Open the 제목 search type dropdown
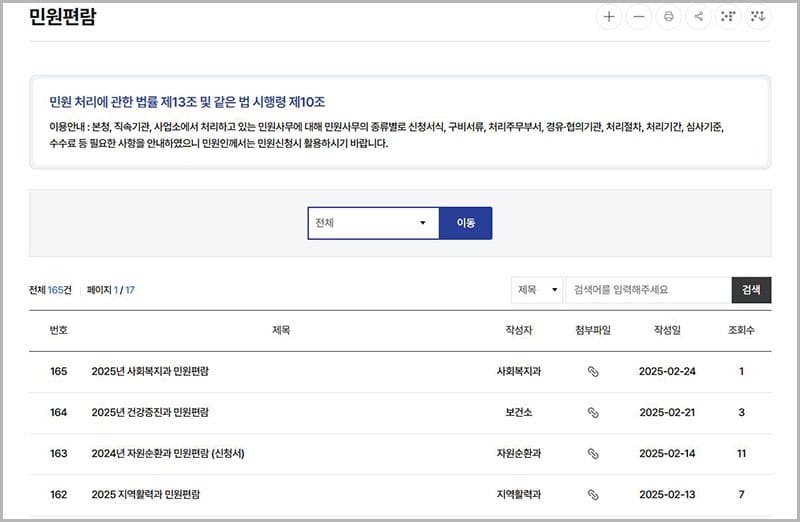Screen dimensions: 800x522 [x=537, y=290]
